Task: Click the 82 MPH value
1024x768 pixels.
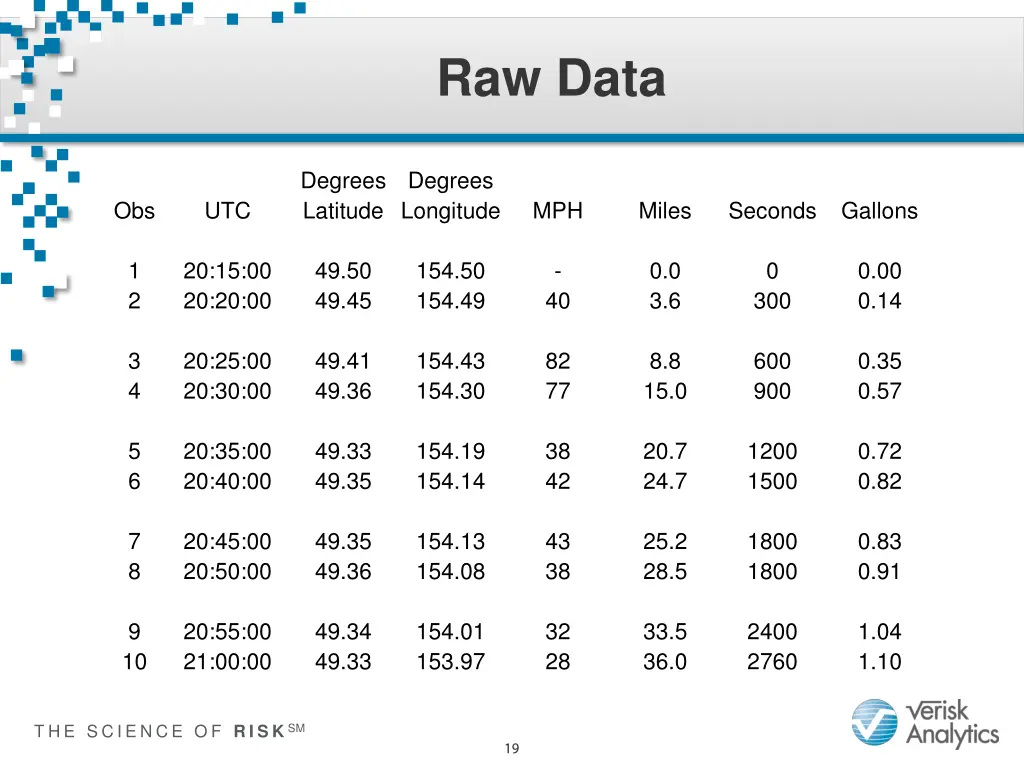Action: 557,361
